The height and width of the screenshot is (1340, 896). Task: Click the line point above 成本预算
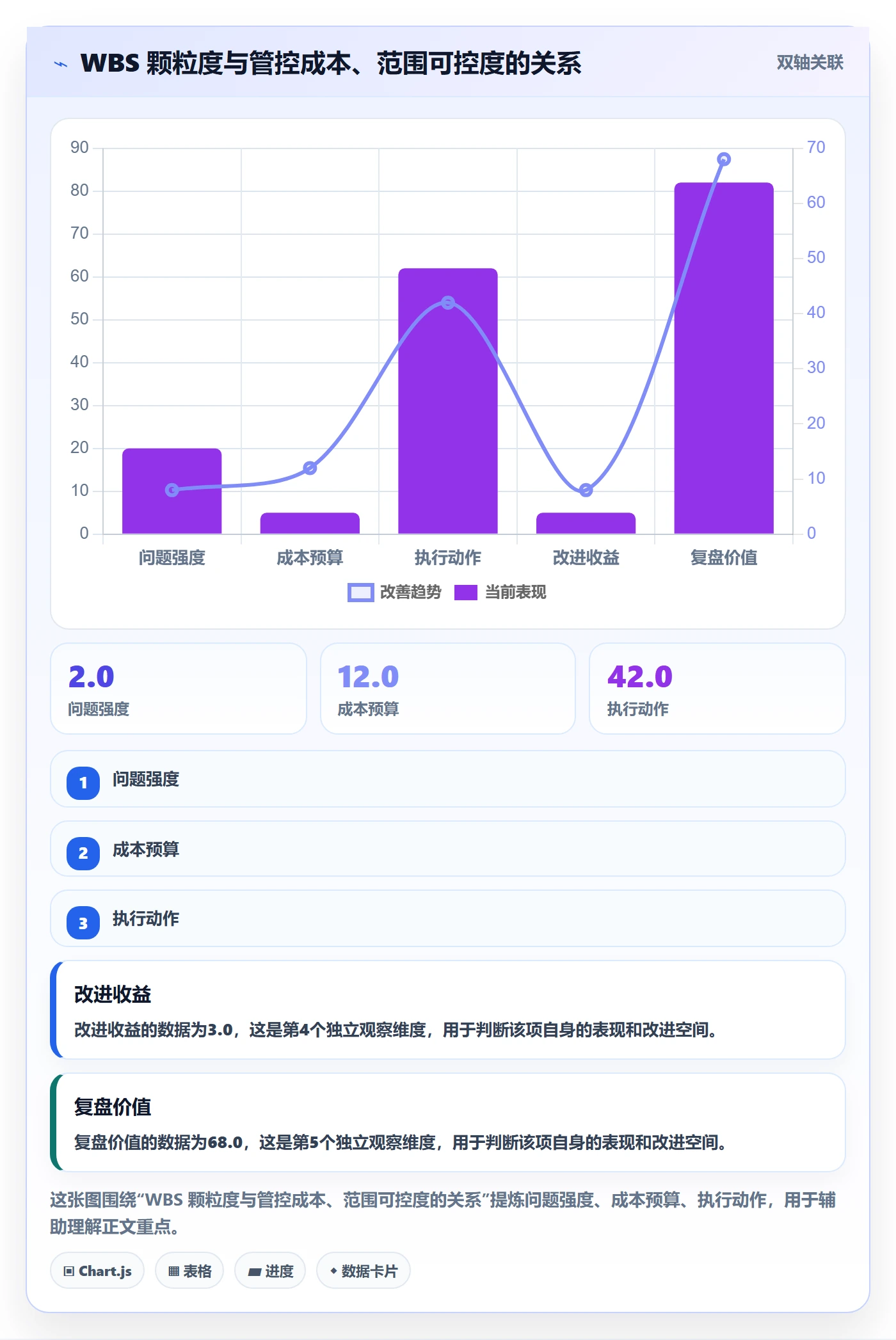(310, 468)
